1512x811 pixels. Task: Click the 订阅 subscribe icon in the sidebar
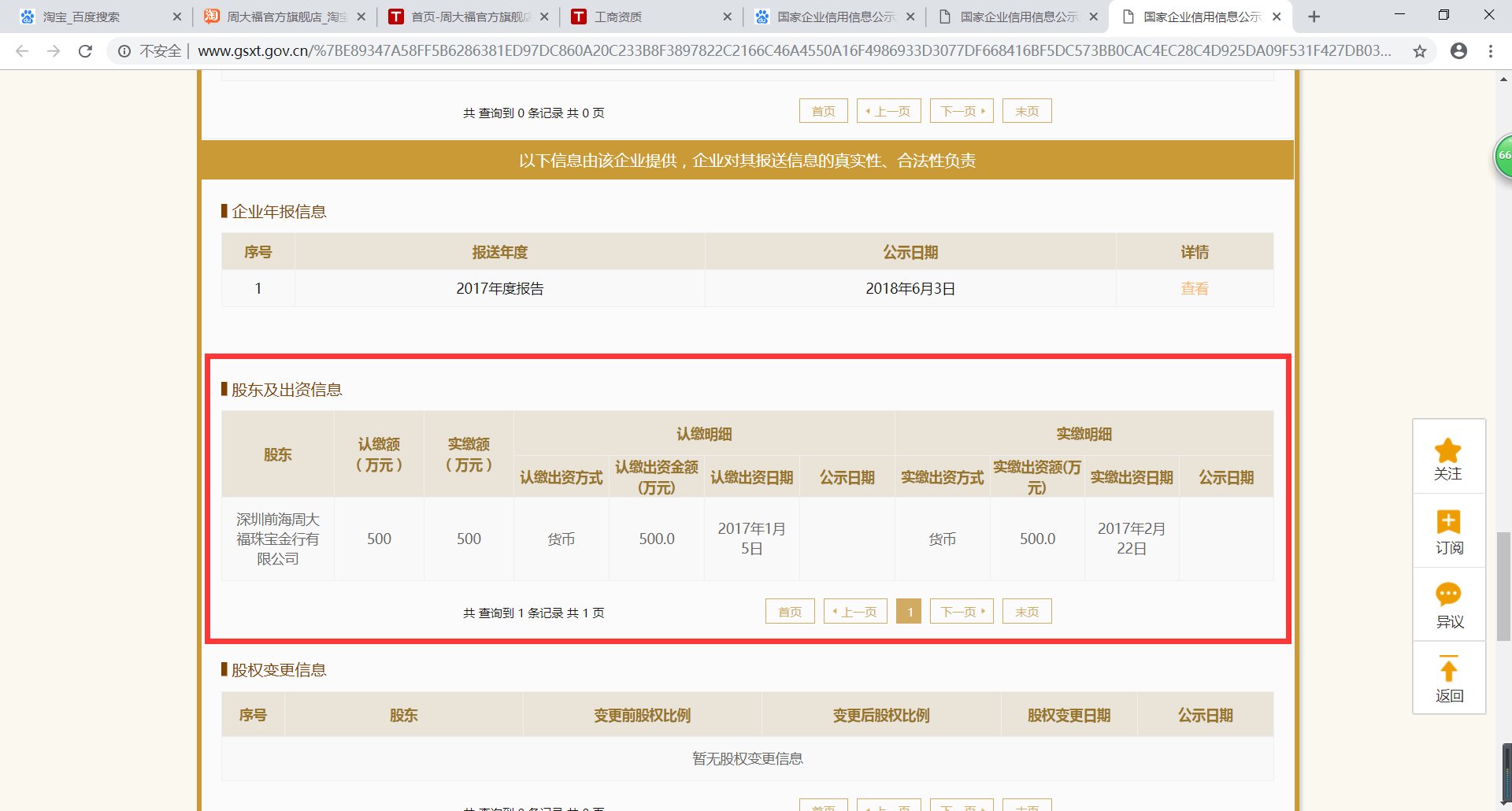1449,521
